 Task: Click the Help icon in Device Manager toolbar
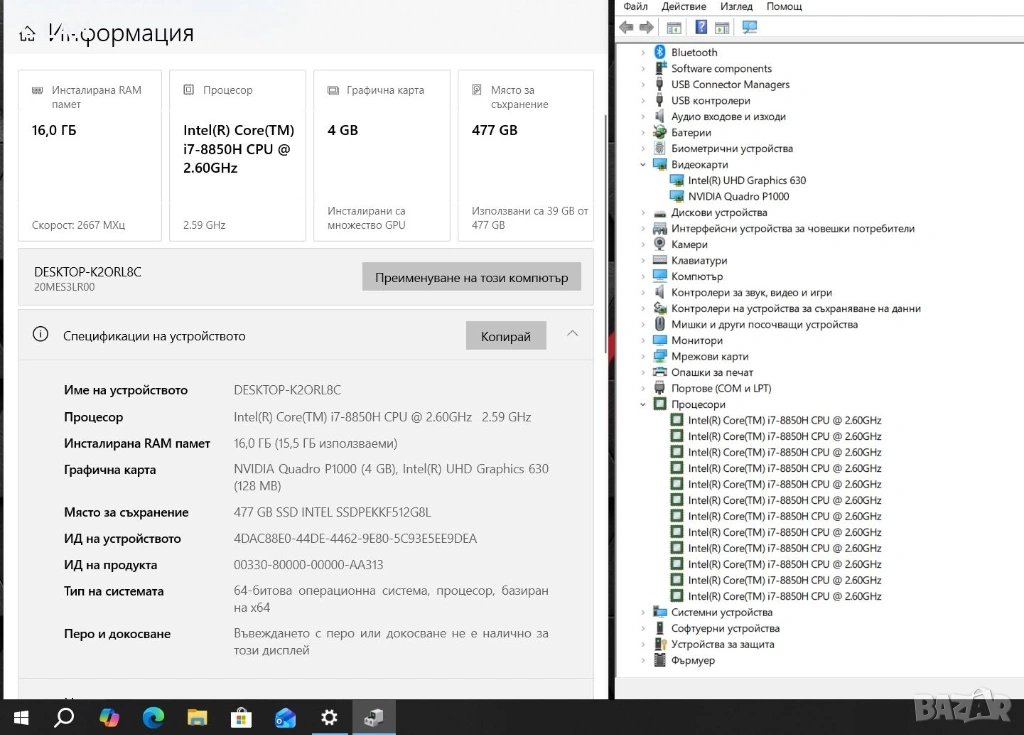coord(701,27)
